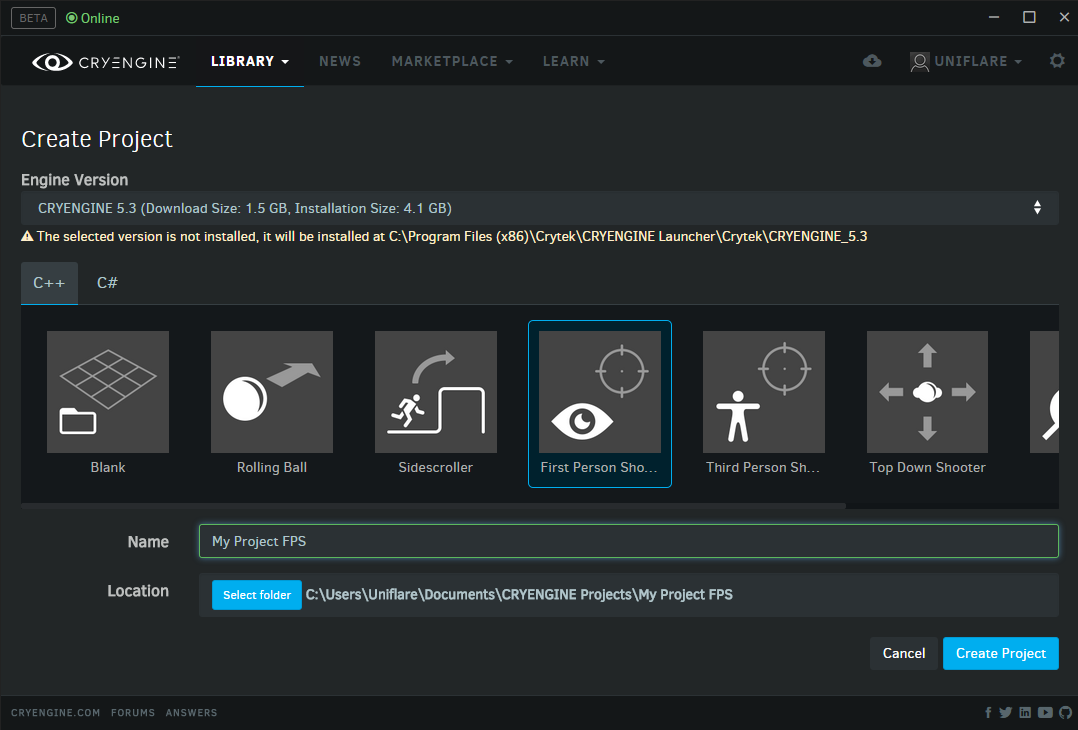1078x730 pixels.
Task: Click the user avatar icon
Action: tap(919, 62)
